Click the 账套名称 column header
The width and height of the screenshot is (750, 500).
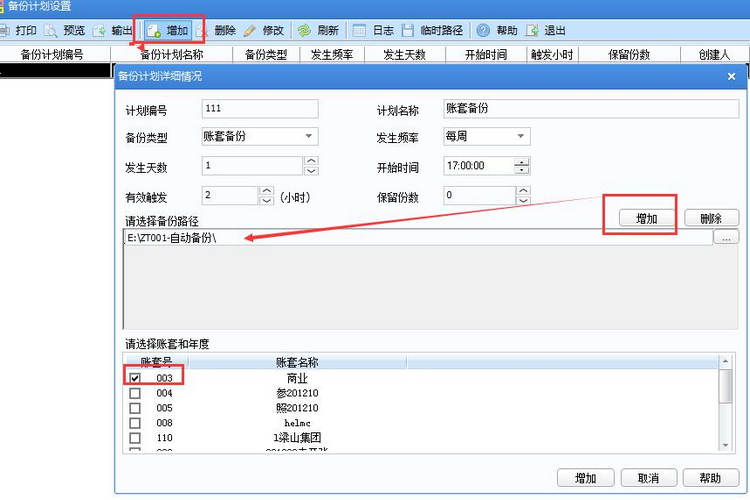297,362
